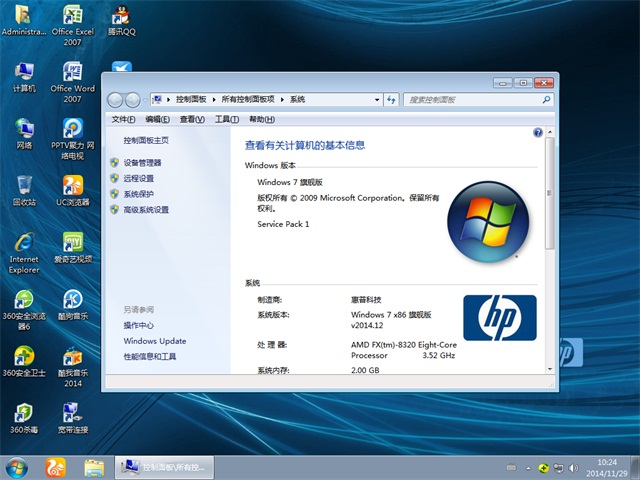Click the blue help question mark icon
This screenshot has width=640, height=480.
tap(538, 132)
